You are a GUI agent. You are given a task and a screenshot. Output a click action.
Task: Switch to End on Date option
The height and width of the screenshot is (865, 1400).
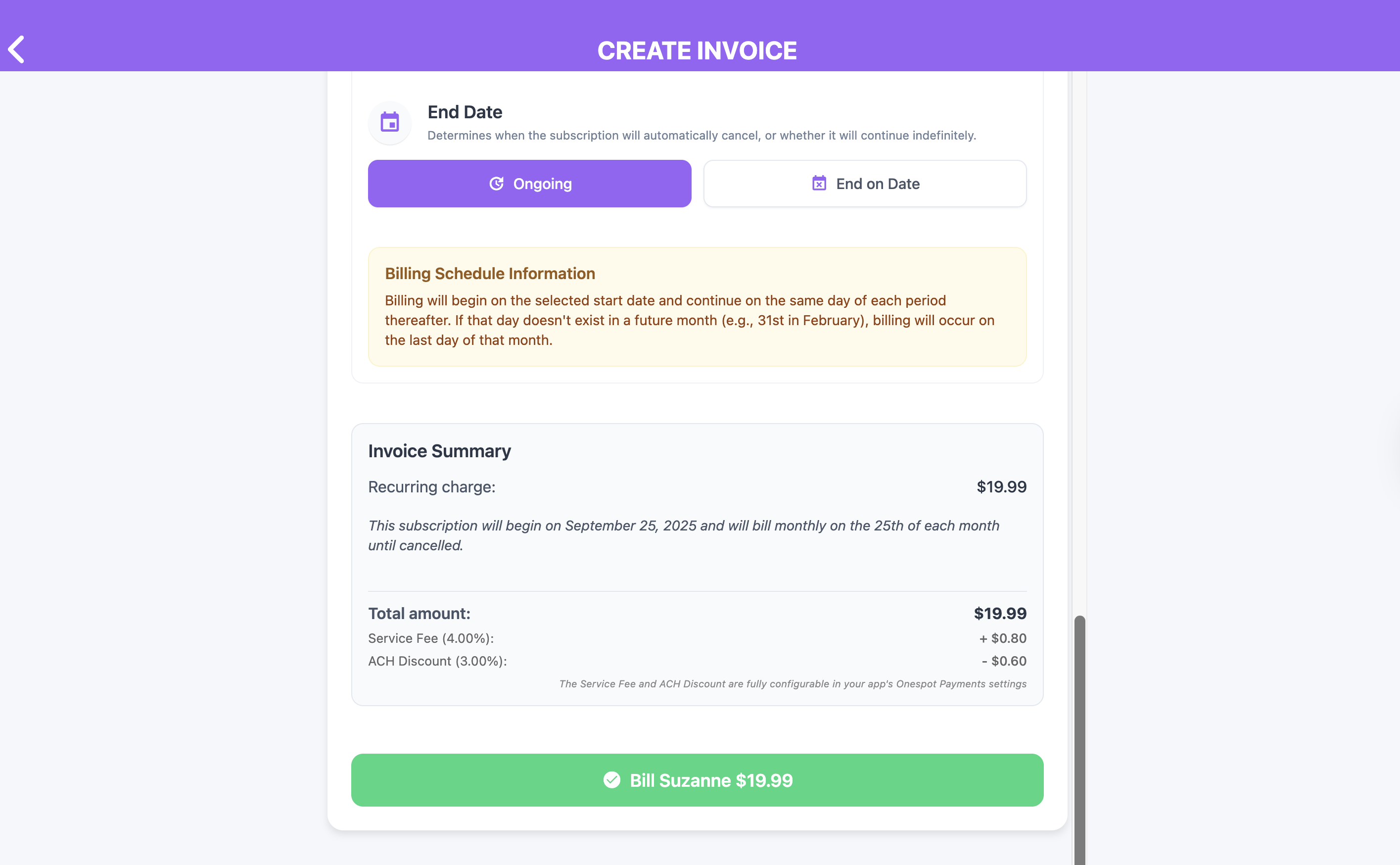tap(865, 184)
